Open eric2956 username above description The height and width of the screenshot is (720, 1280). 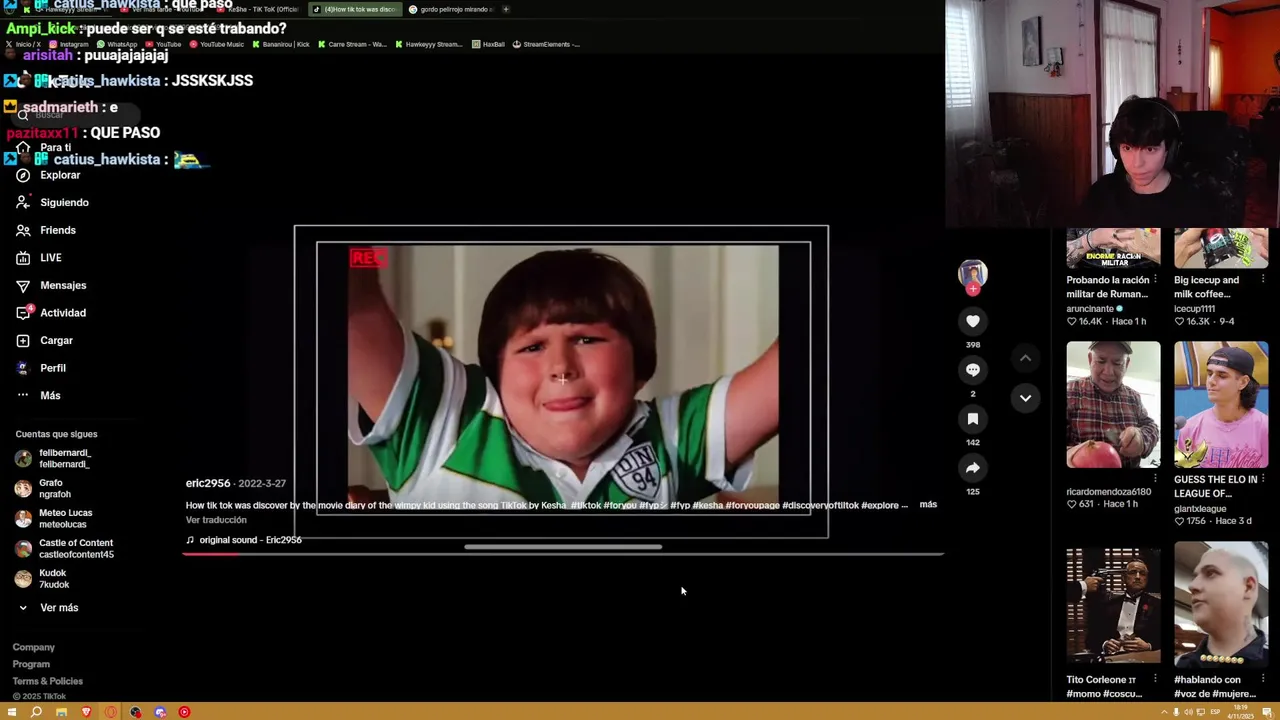(208, 484)
